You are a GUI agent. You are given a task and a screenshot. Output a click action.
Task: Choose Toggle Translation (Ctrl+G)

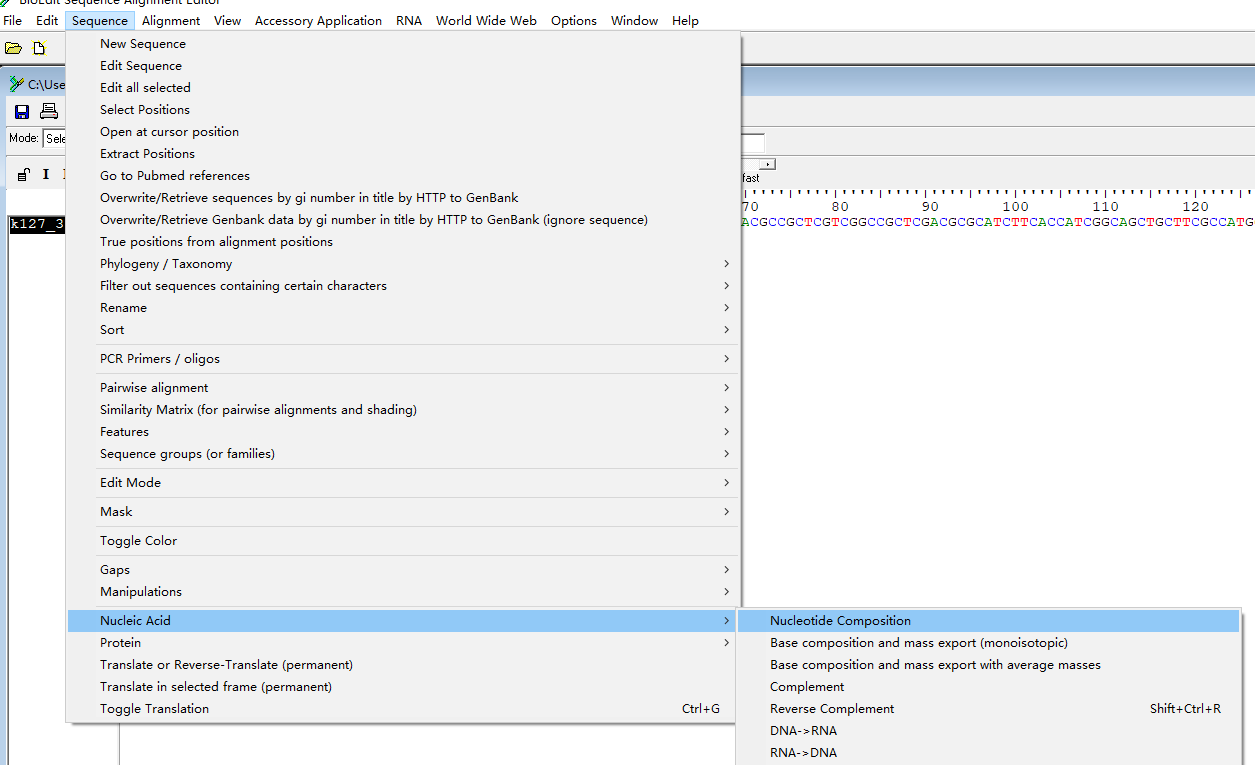click(403, 709)
